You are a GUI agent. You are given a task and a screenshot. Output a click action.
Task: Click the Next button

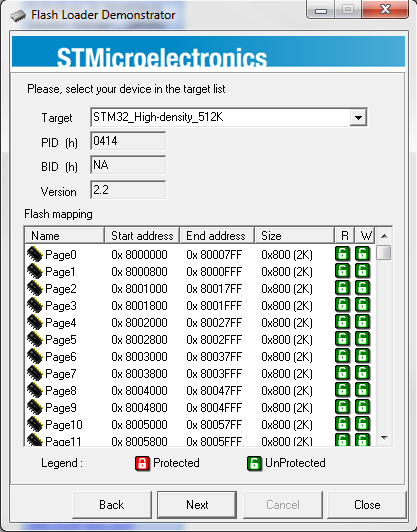[197, 505]
